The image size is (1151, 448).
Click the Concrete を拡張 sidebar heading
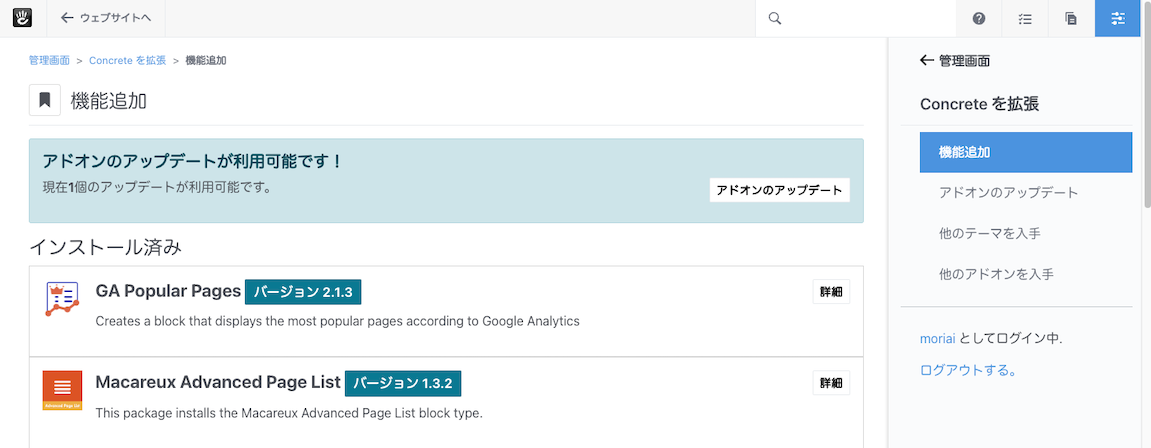[x=979, y=104]
